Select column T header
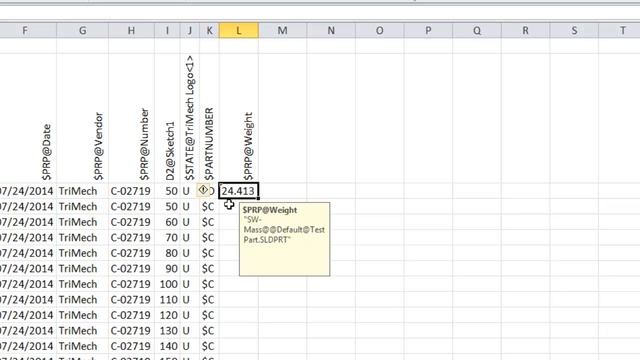This screenshot has height=360, width=640. pyautogui.click(x=619, y=31)
